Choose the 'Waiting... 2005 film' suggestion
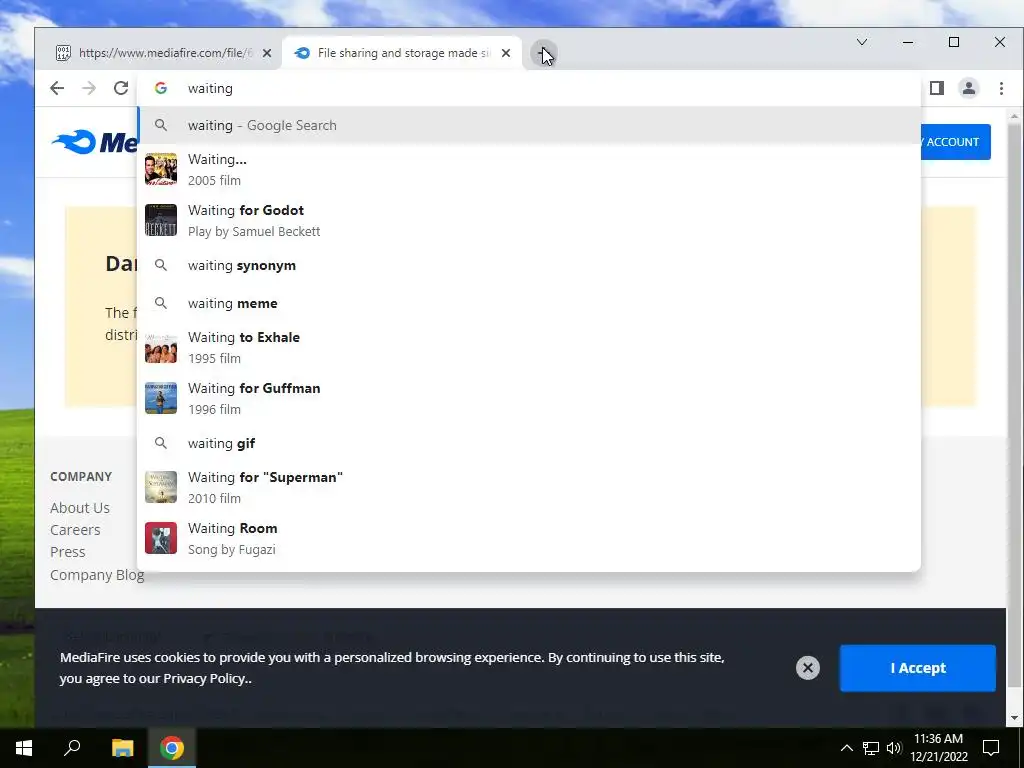This screenshot has height=768, width=1024. [529, 169]
